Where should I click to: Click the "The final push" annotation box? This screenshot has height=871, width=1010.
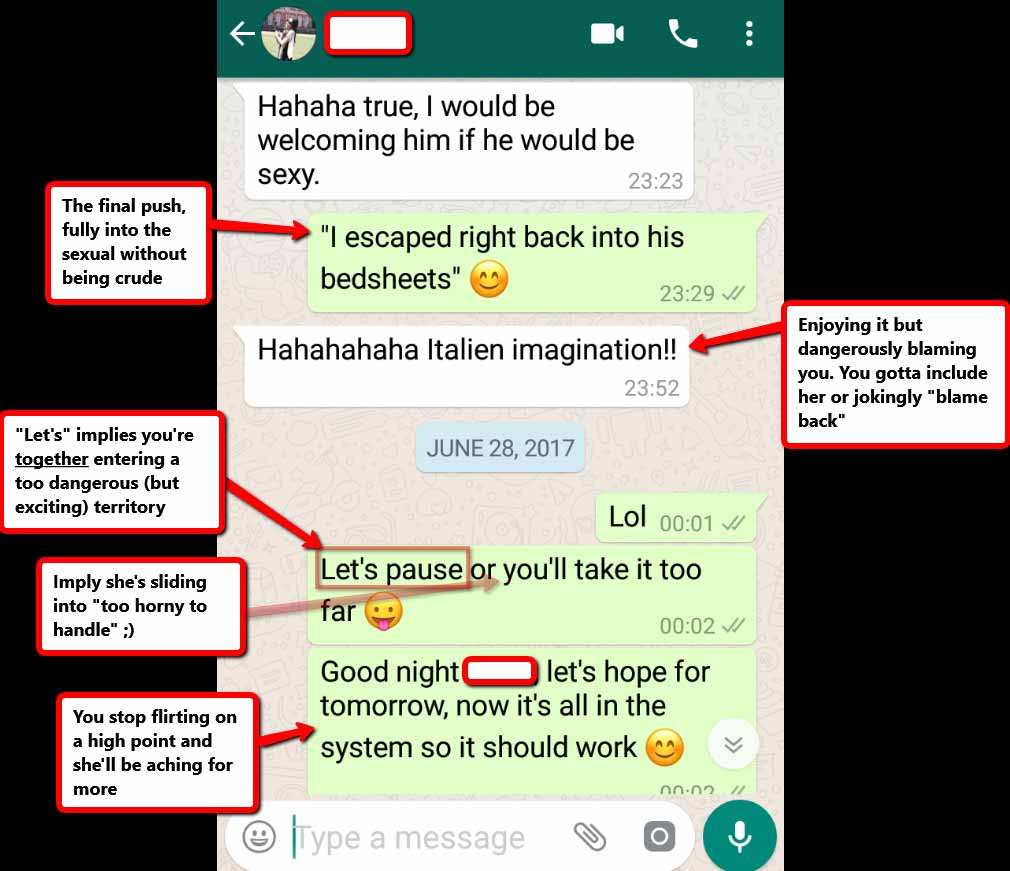coord(128,242)
